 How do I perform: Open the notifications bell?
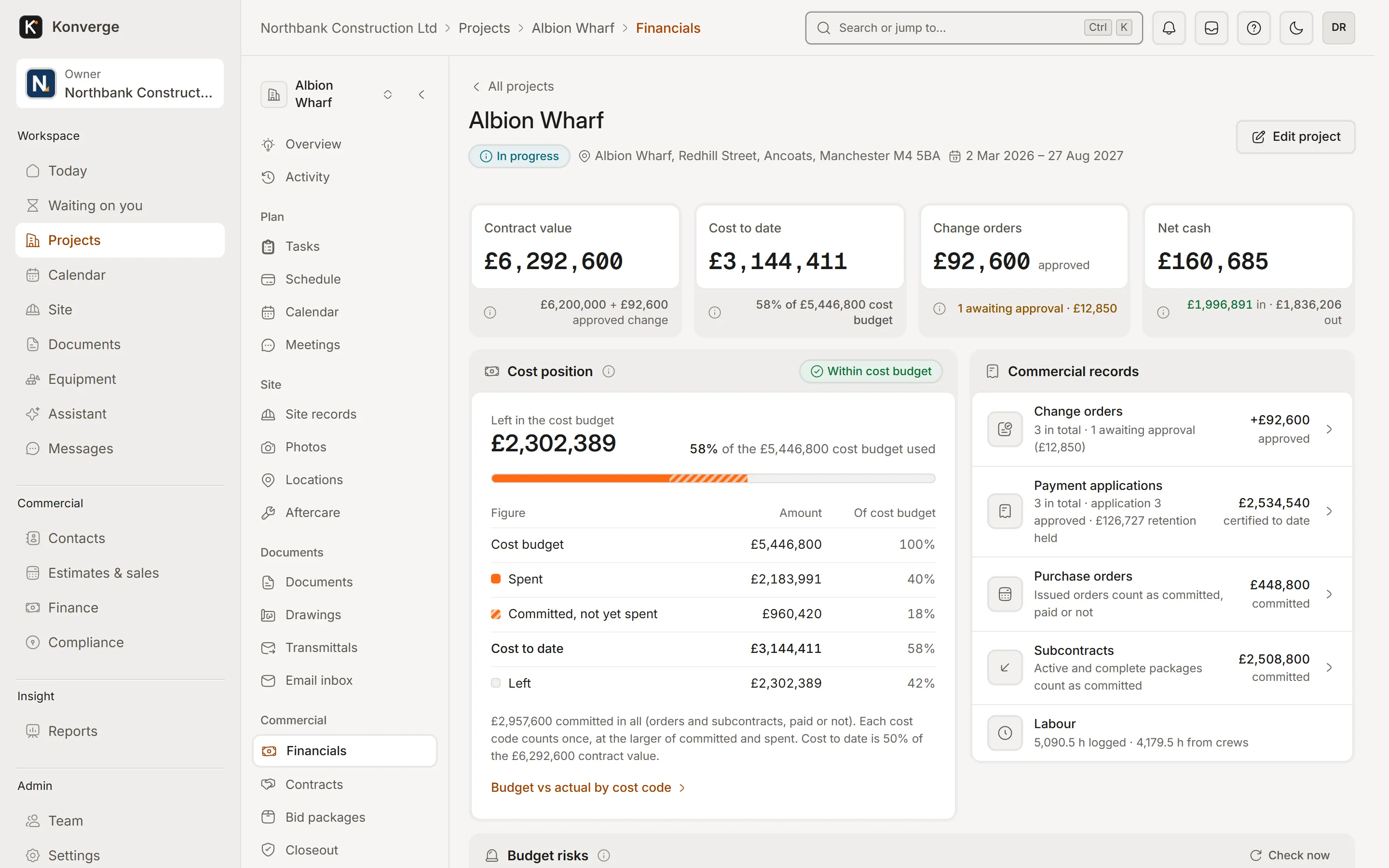(x=1169, y=27)
